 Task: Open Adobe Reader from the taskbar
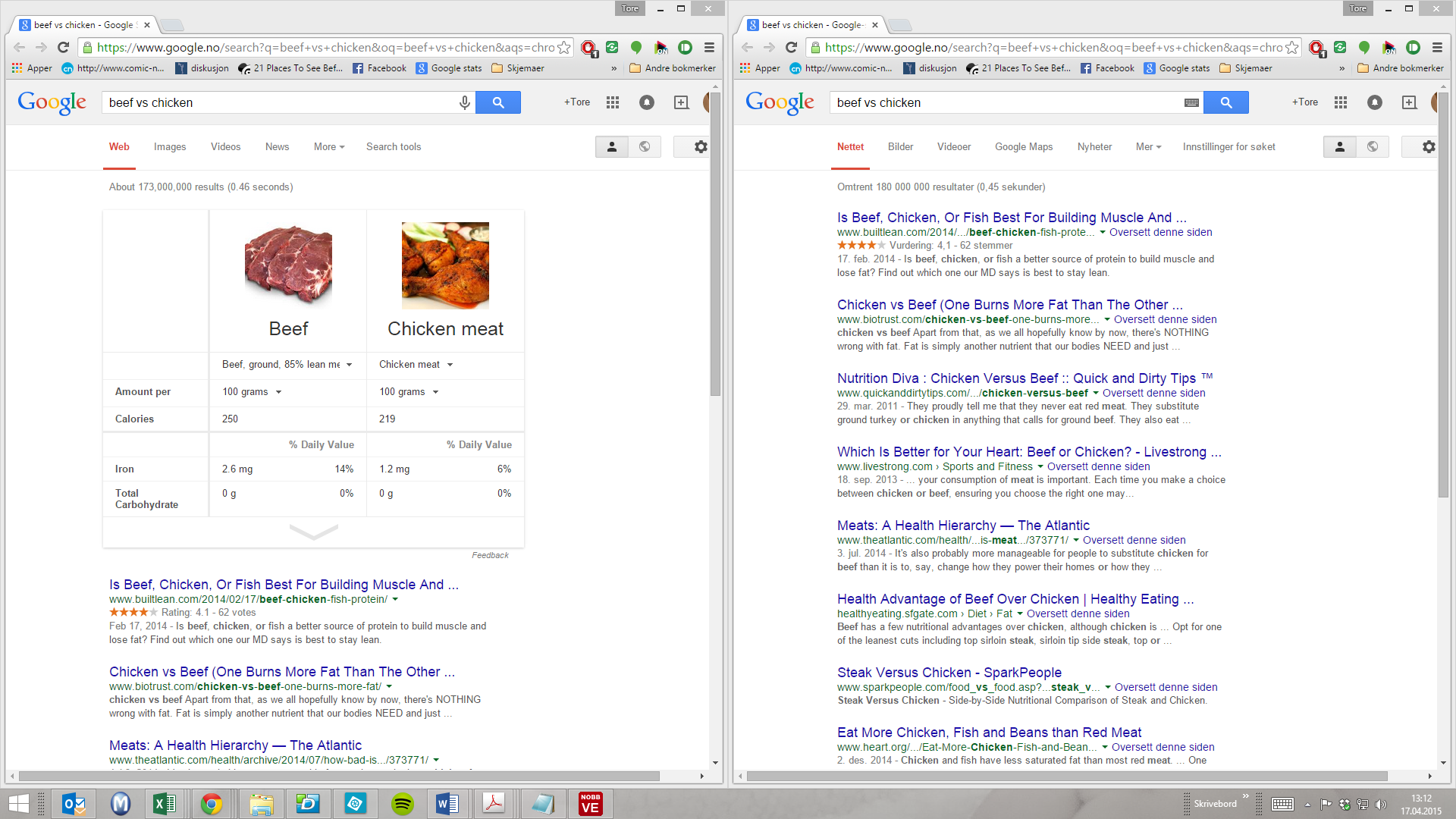(494, 804)
